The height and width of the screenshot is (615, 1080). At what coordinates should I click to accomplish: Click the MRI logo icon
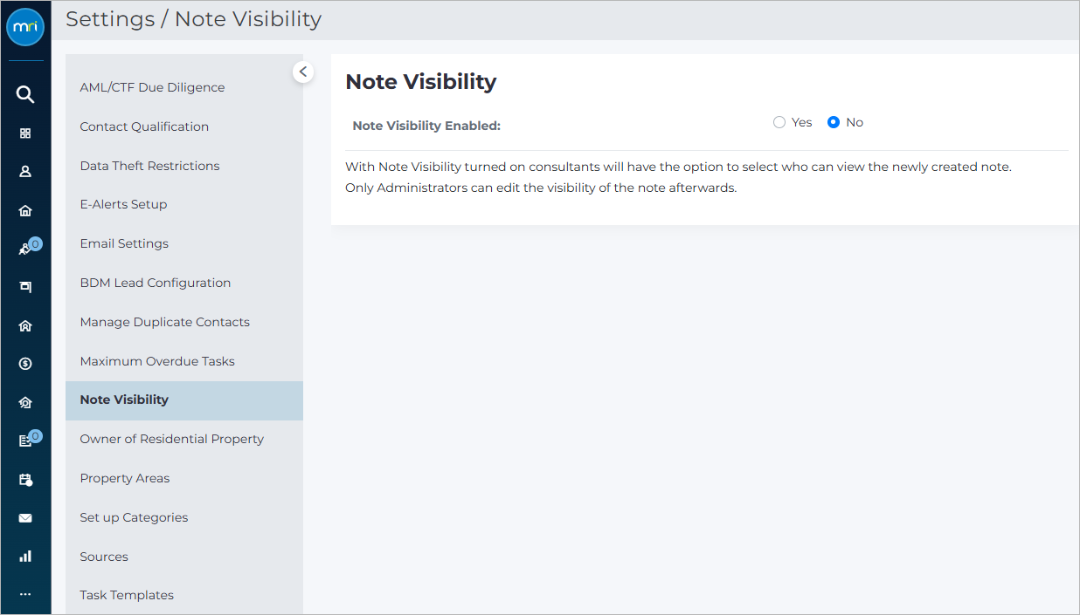click(25, 27)
